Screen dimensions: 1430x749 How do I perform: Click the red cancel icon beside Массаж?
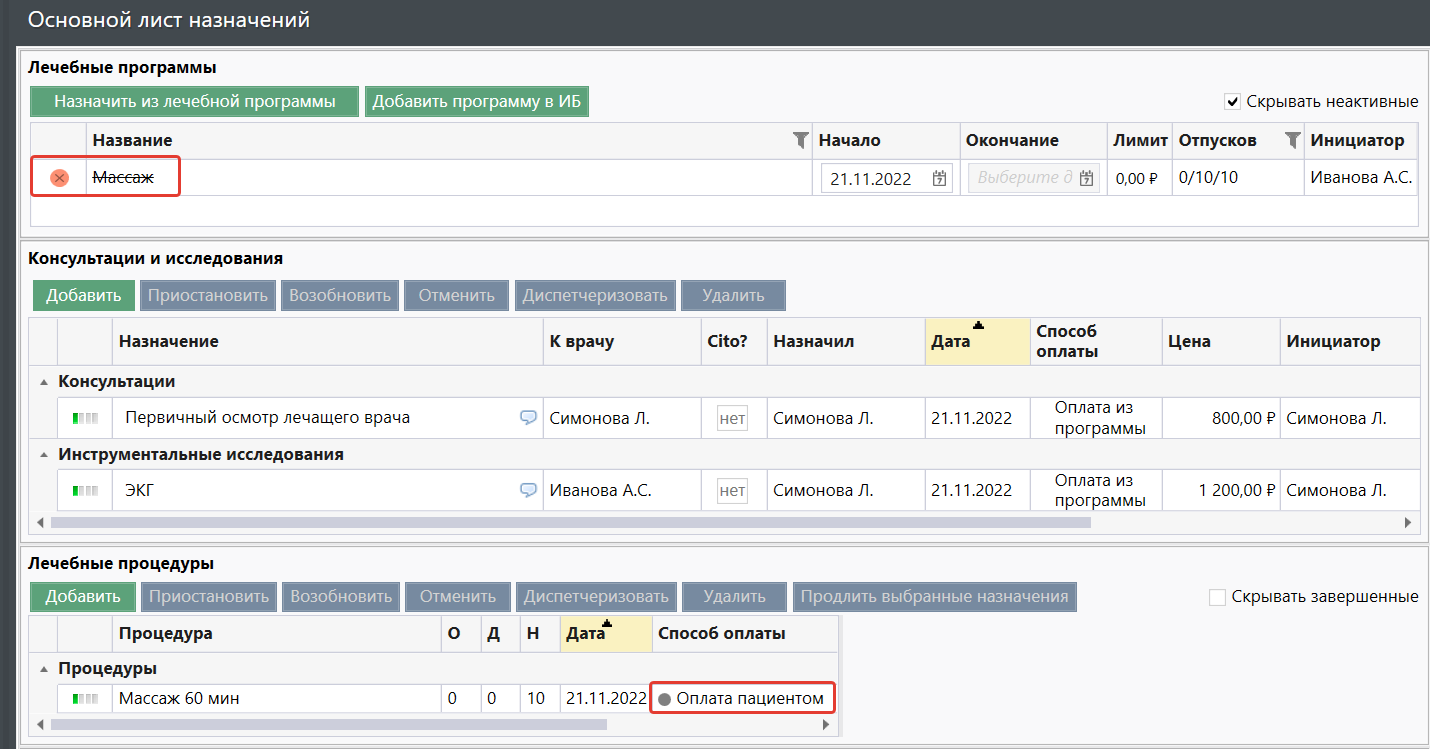click(x=60, y=178)
